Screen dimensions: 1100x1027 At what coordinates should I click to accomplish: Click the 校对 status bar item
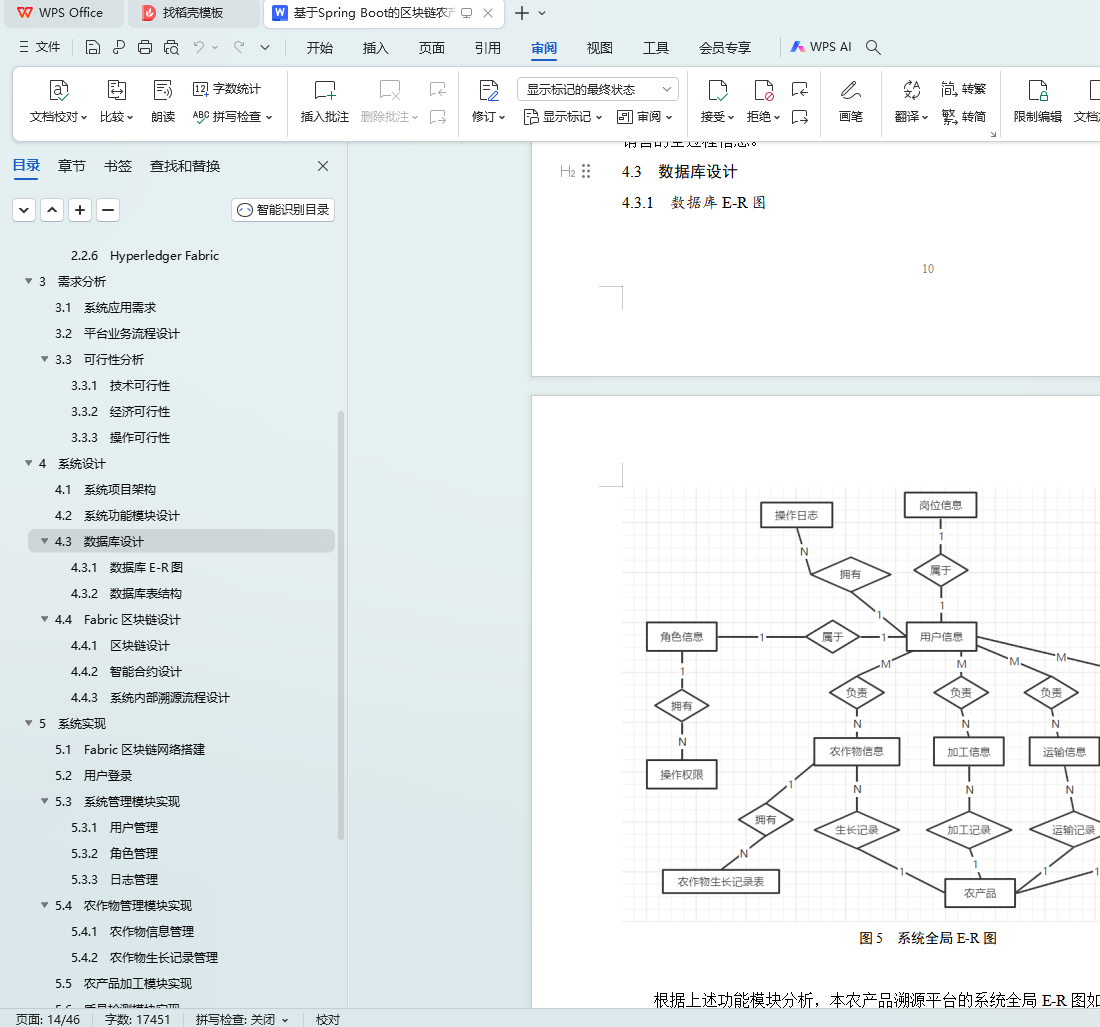tap(328, 1019)
